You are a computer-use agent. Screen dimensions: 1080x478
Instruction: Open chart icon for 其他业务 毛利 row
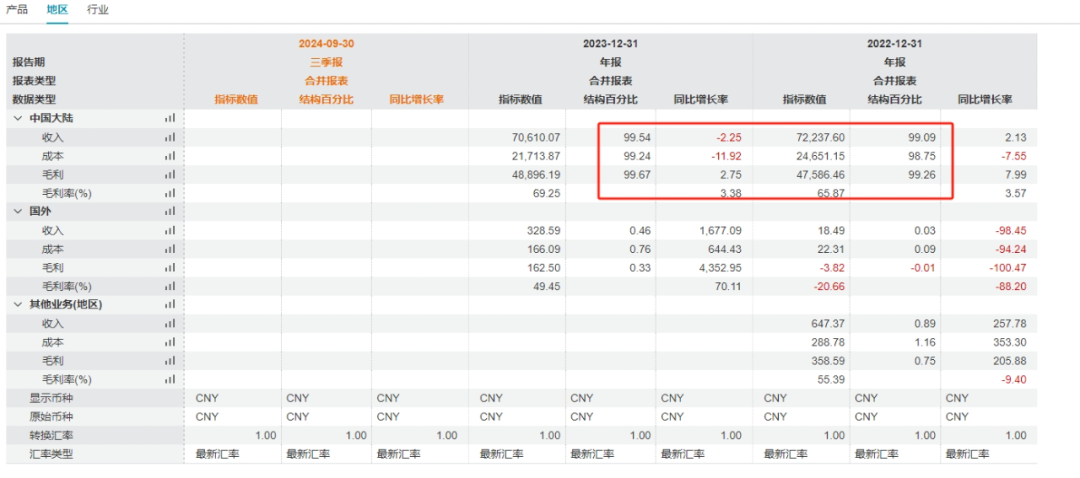(x=169, y=361)
